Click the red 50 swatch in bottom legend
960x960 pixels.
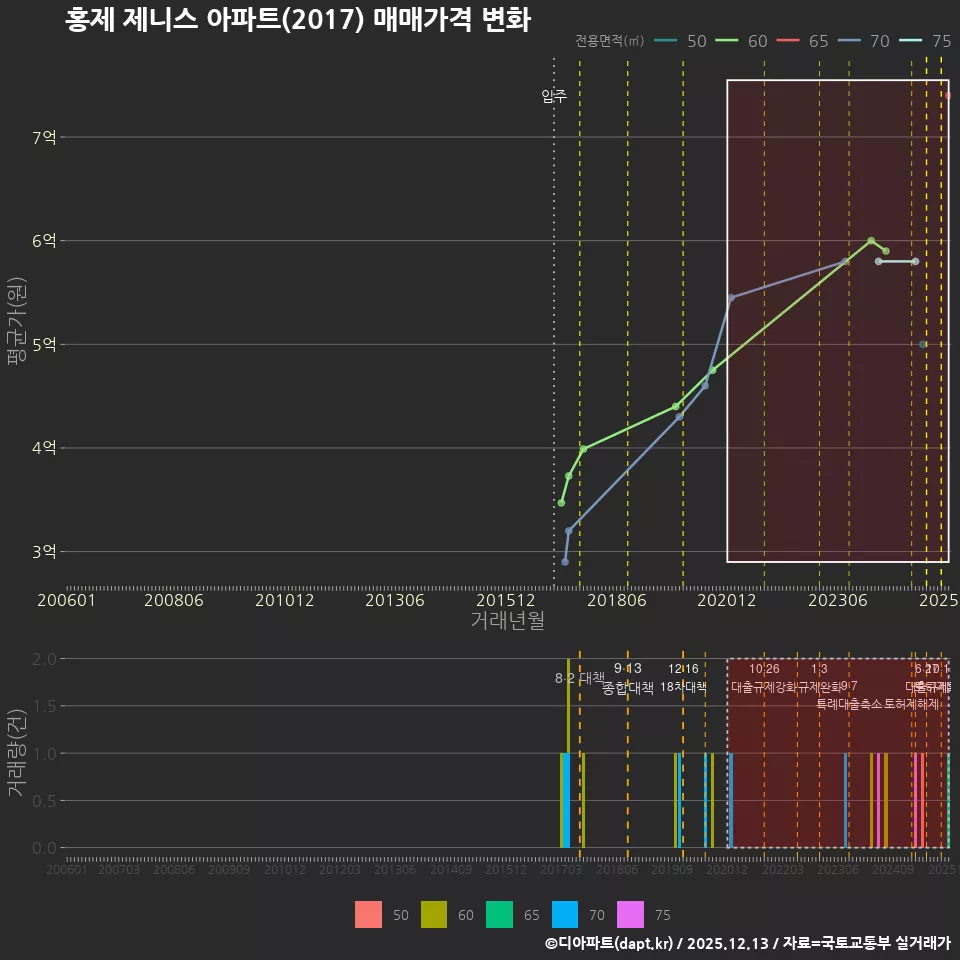(368, 915)
